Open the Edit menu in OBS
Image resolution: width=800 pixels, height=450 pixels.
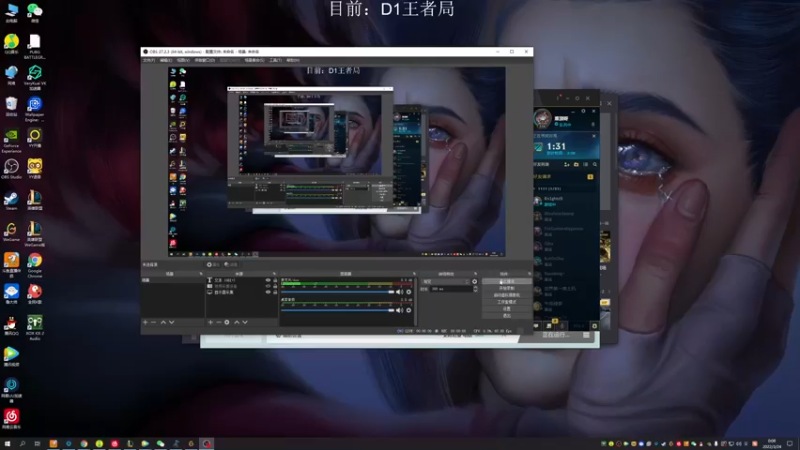tap(166, 60)
